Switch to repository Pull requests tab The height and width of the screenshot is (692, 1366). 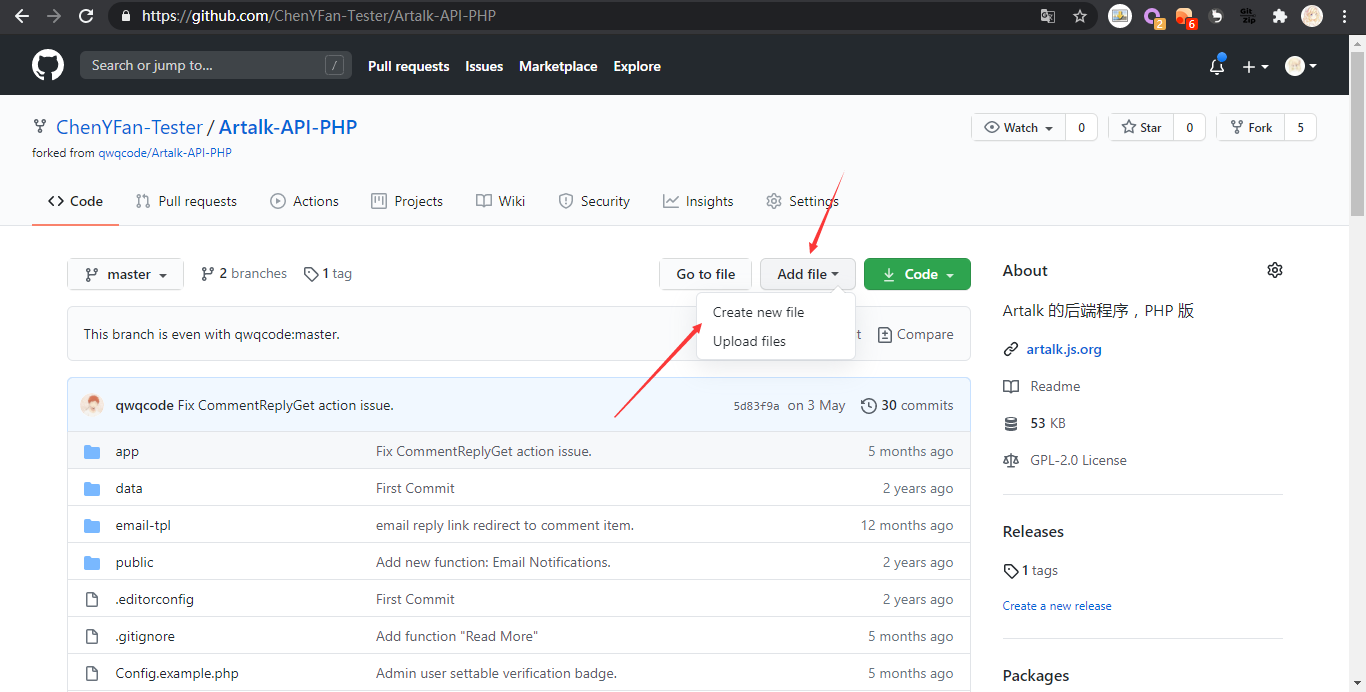coord(186,201)
